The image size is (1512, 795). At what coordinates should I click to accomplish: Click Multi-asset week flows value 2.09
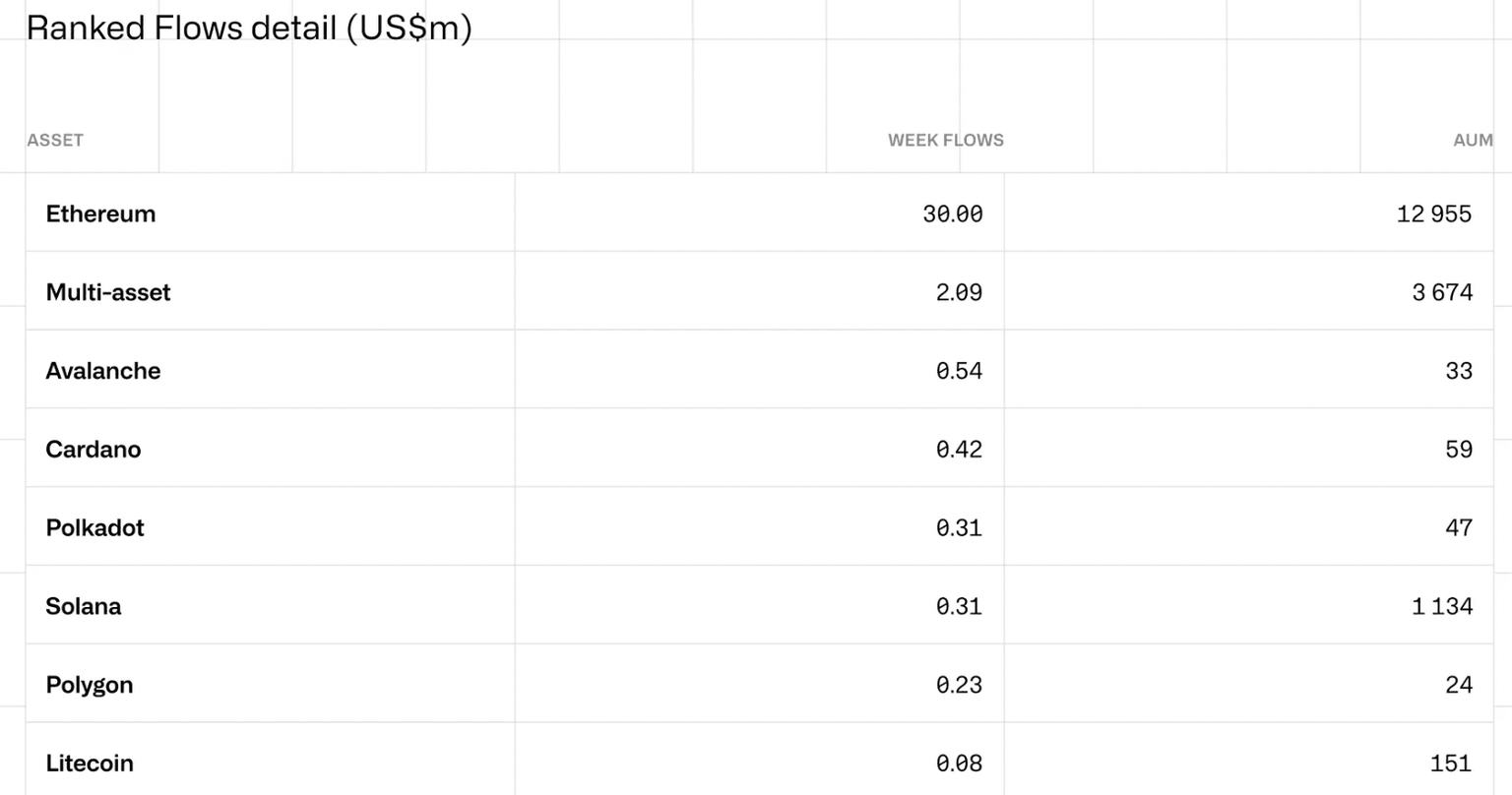click(x=959, y=292)
